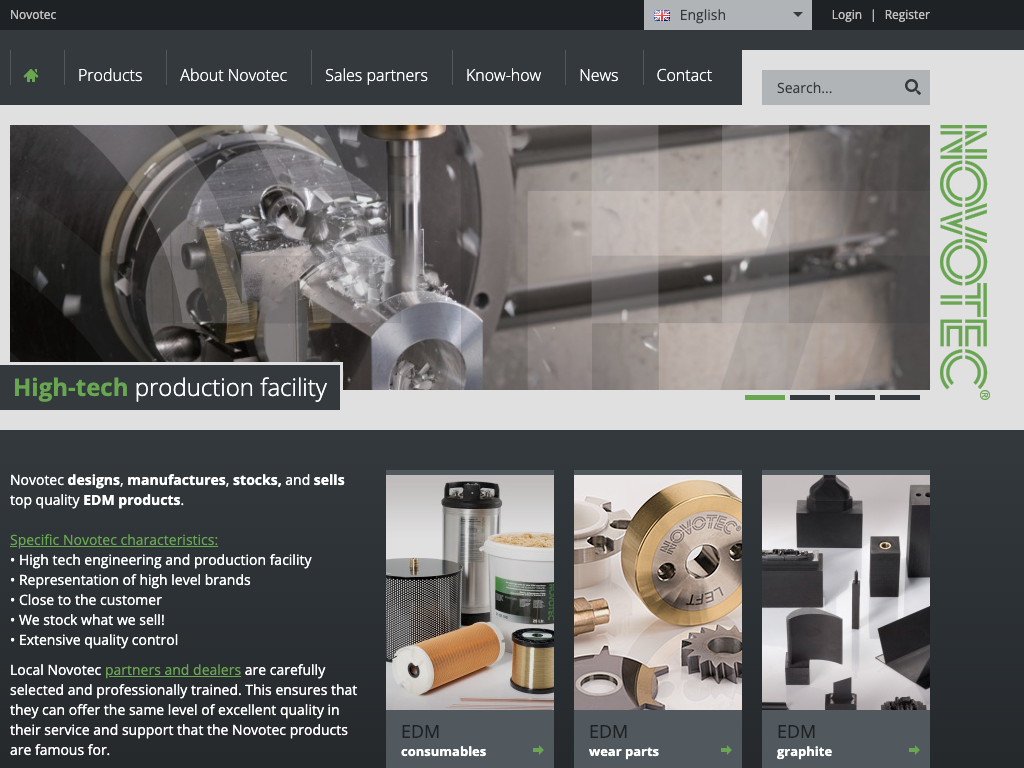Open the Know-how menu item
The width and height of the screenshot is (1024, 768).
coord(503,75)
